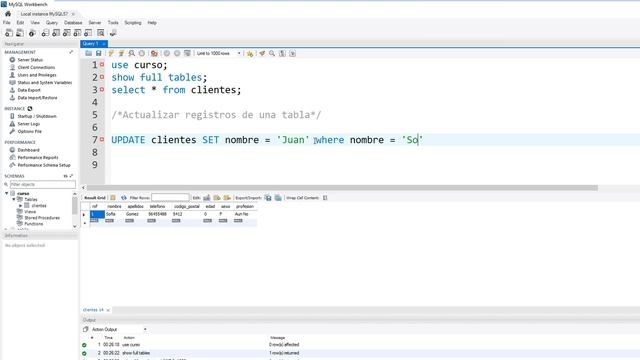Viewport: 640px width, 360px height.
Task: Collapse the Tables tree node
Action: point(13,199)
